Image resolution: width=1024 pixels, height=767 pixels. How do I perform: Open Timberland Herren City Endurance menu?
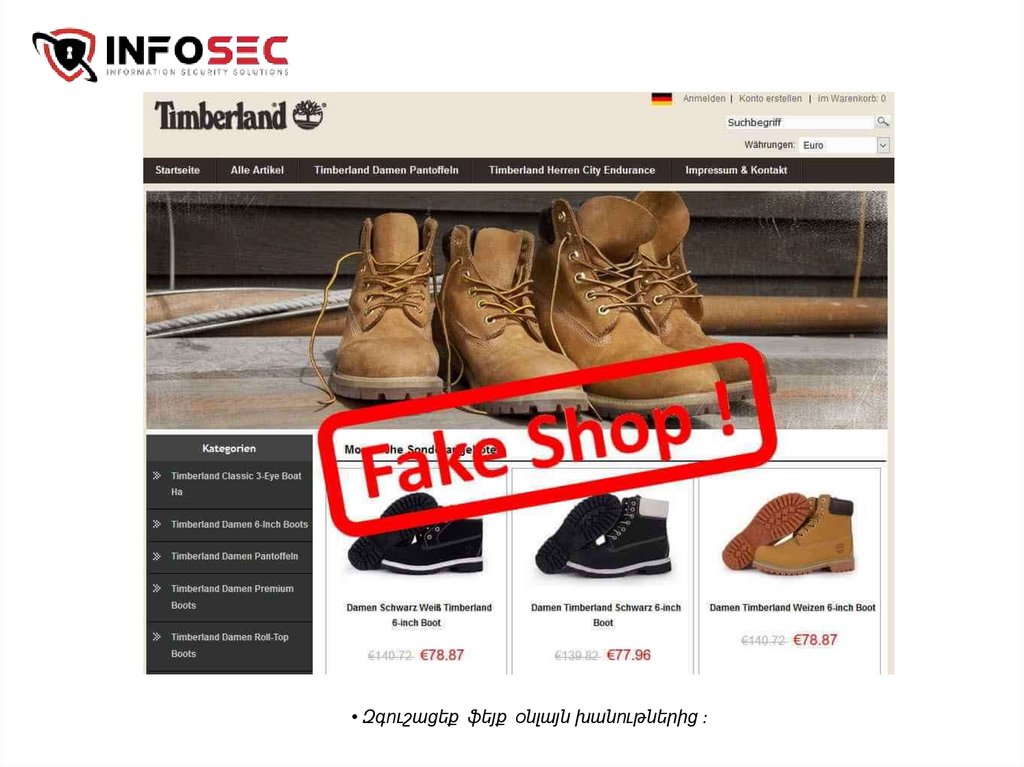571,170
